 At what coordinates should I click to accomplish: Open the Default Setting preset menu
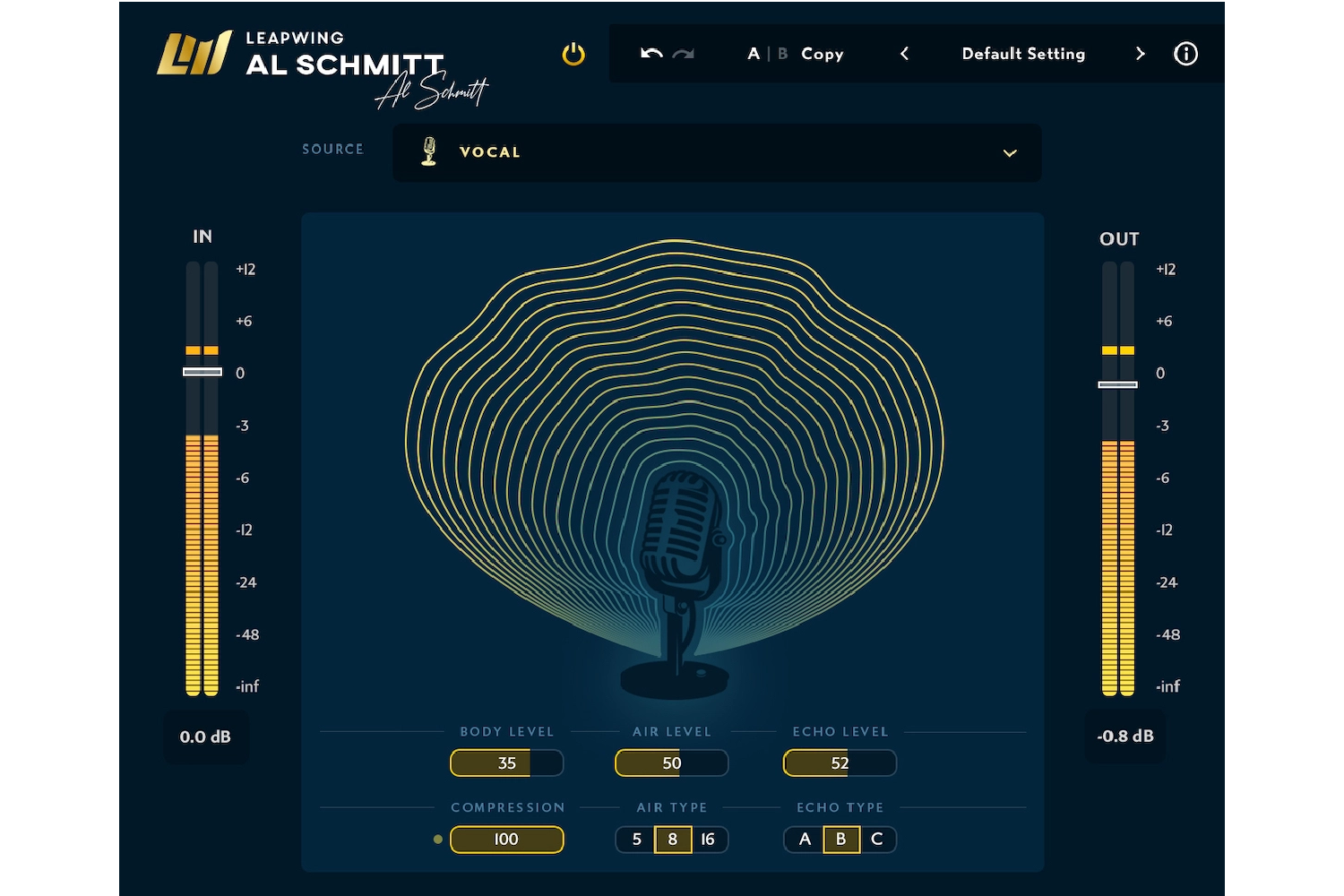coord(1023,54)
